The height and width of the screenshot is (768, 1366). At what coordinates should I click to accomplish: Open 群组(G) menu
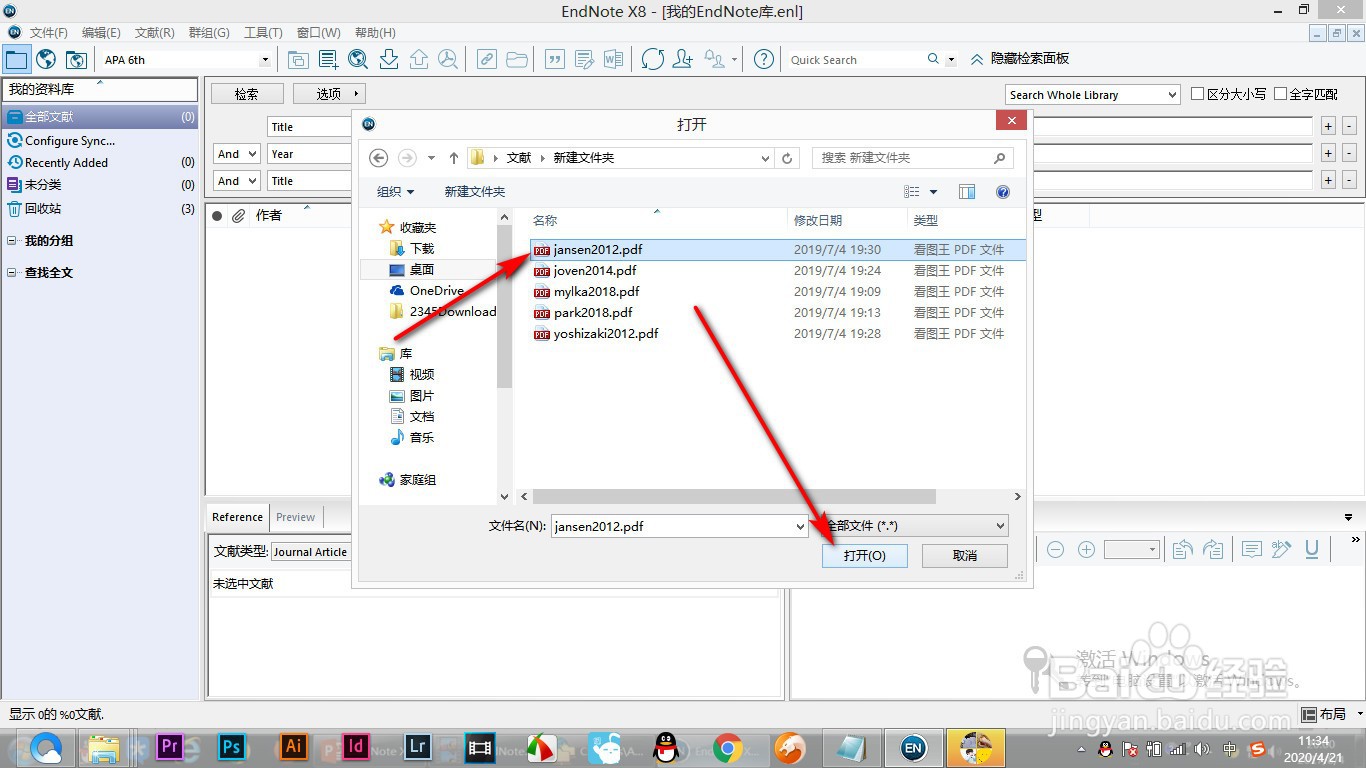(209, 33)
